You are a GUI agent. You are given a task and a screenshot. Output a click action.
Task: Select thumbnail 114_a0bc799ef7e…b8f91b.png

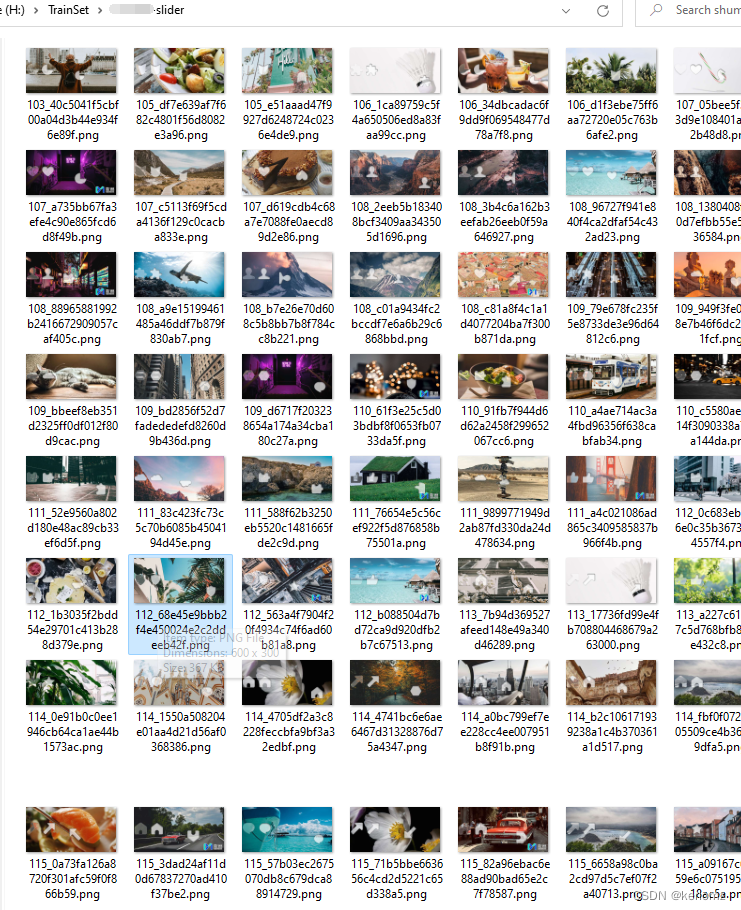503,682
